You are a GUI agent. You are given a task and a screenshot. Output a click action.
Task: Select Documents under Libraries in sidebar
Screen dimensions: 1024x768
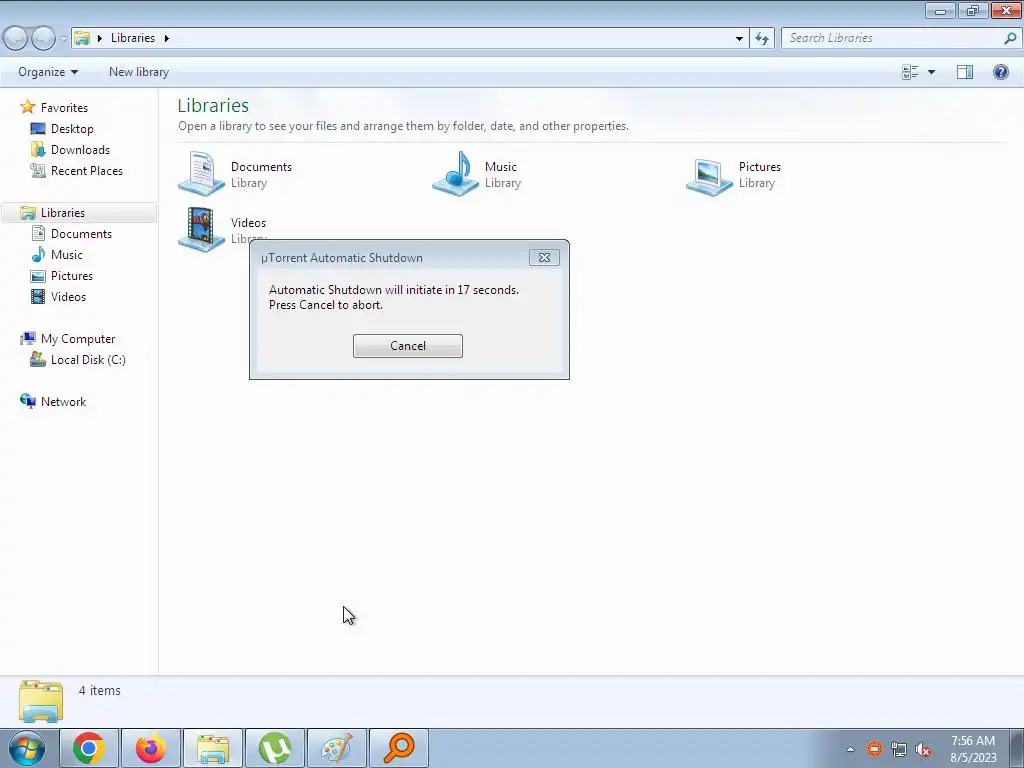81,234
